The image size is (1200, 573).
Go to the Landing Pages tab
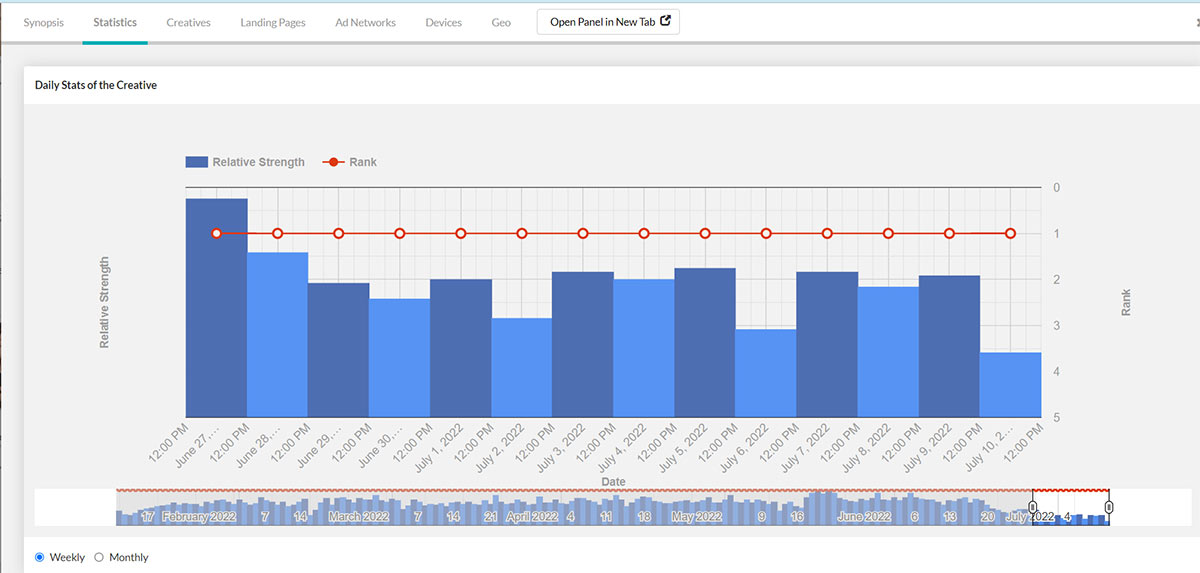point(273,22)
